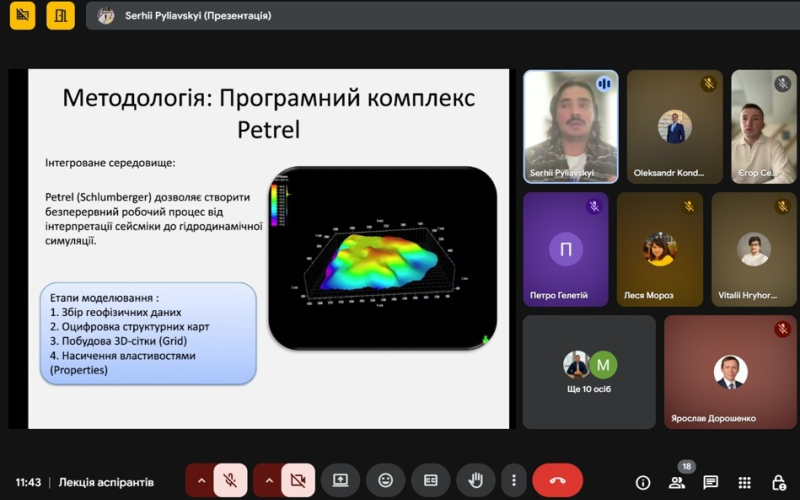The height and width of the screenshot is (500, 800).
Task: Click the speaking indicator on Serhii's tile
Action: click(x=604, y=83)
